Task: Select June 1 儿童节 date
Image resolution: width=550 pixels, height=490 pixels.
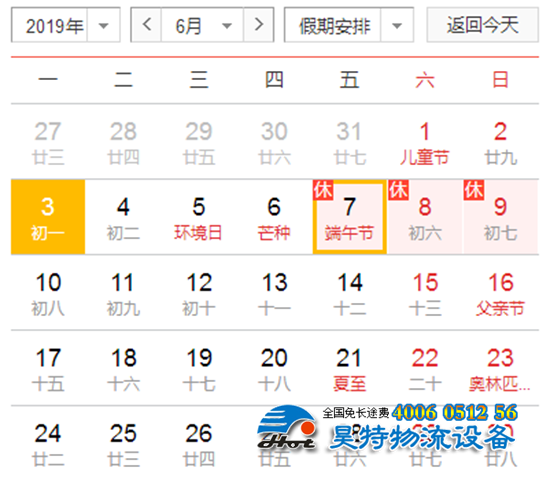Action: click(x=425, y=142)
